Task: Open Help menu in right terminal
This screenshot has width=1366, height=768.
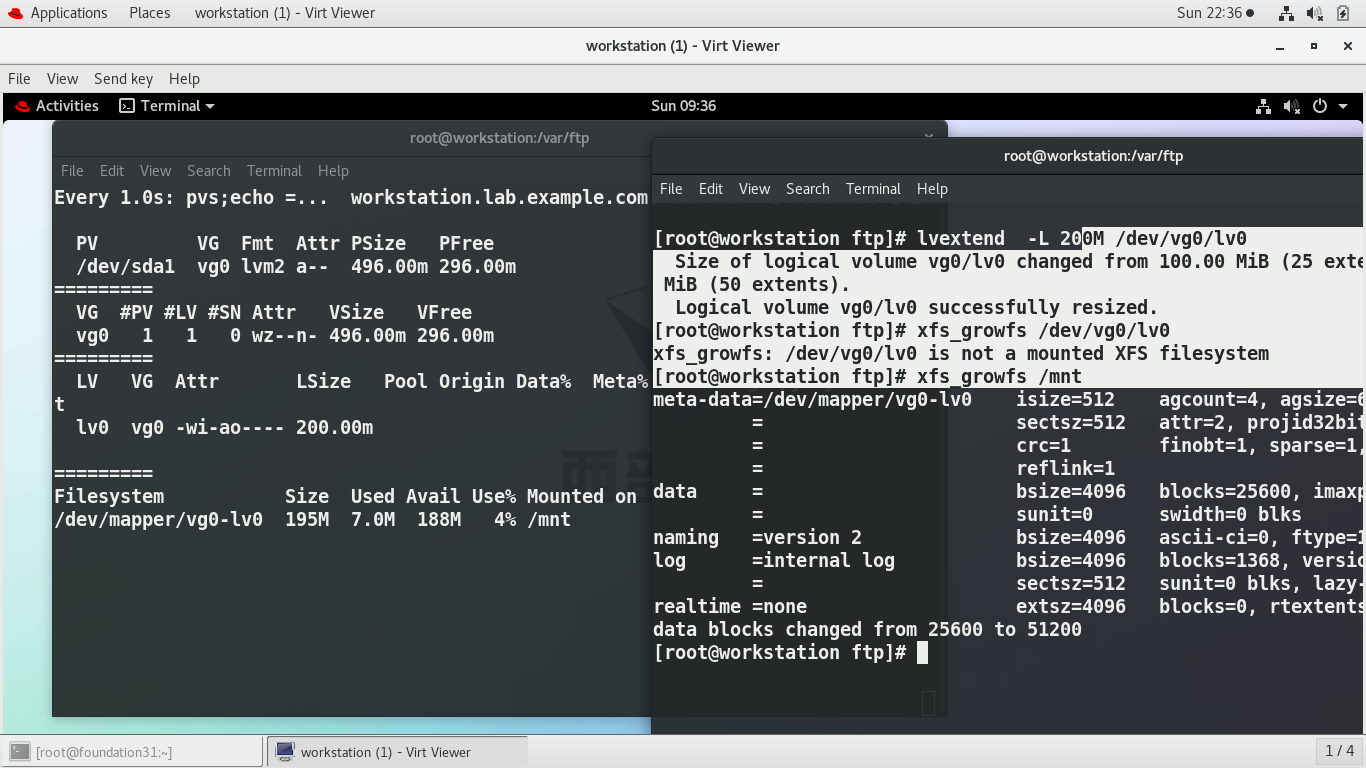Action: (932, 189)
